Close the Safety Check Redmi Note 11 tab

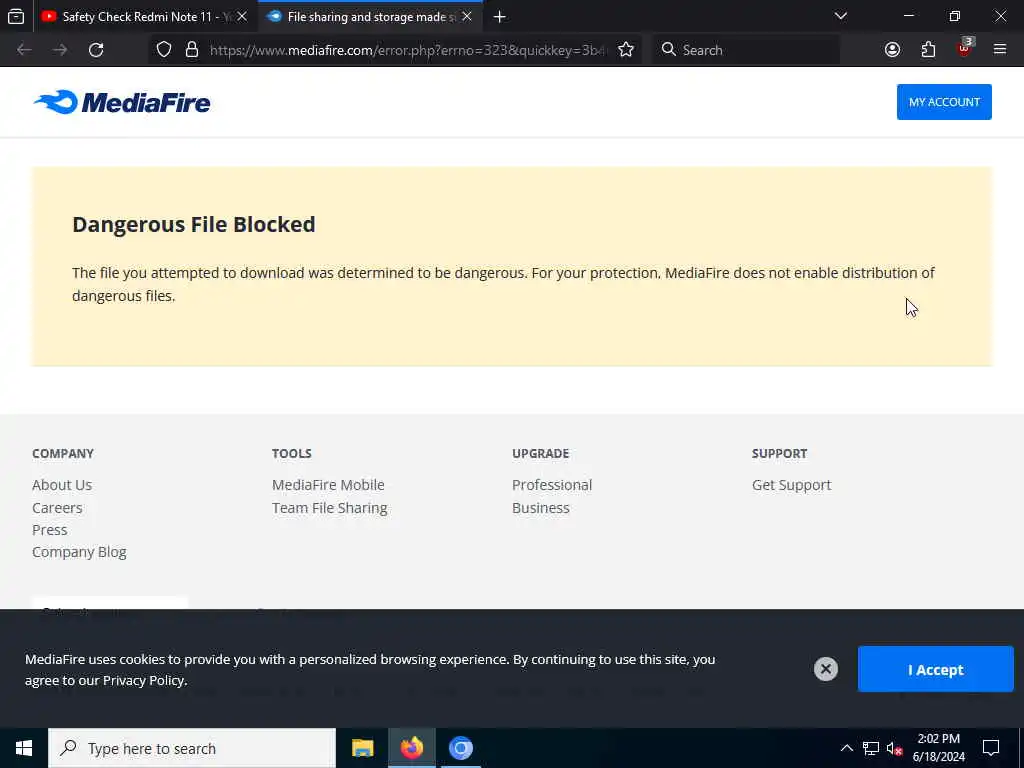(242, 16)
